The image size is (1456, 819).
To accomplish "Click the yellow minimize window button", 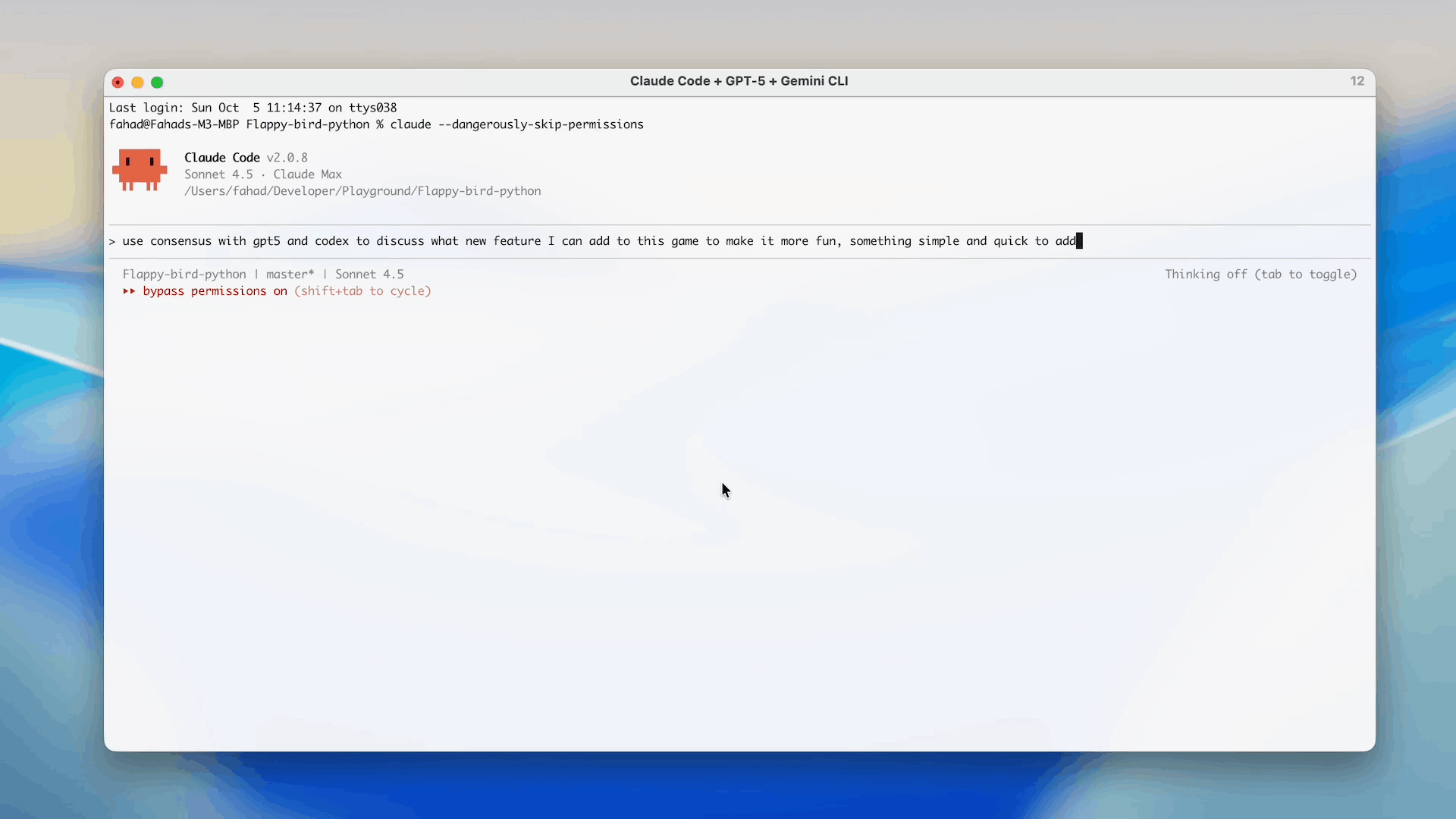I will (x=137, y=83).
